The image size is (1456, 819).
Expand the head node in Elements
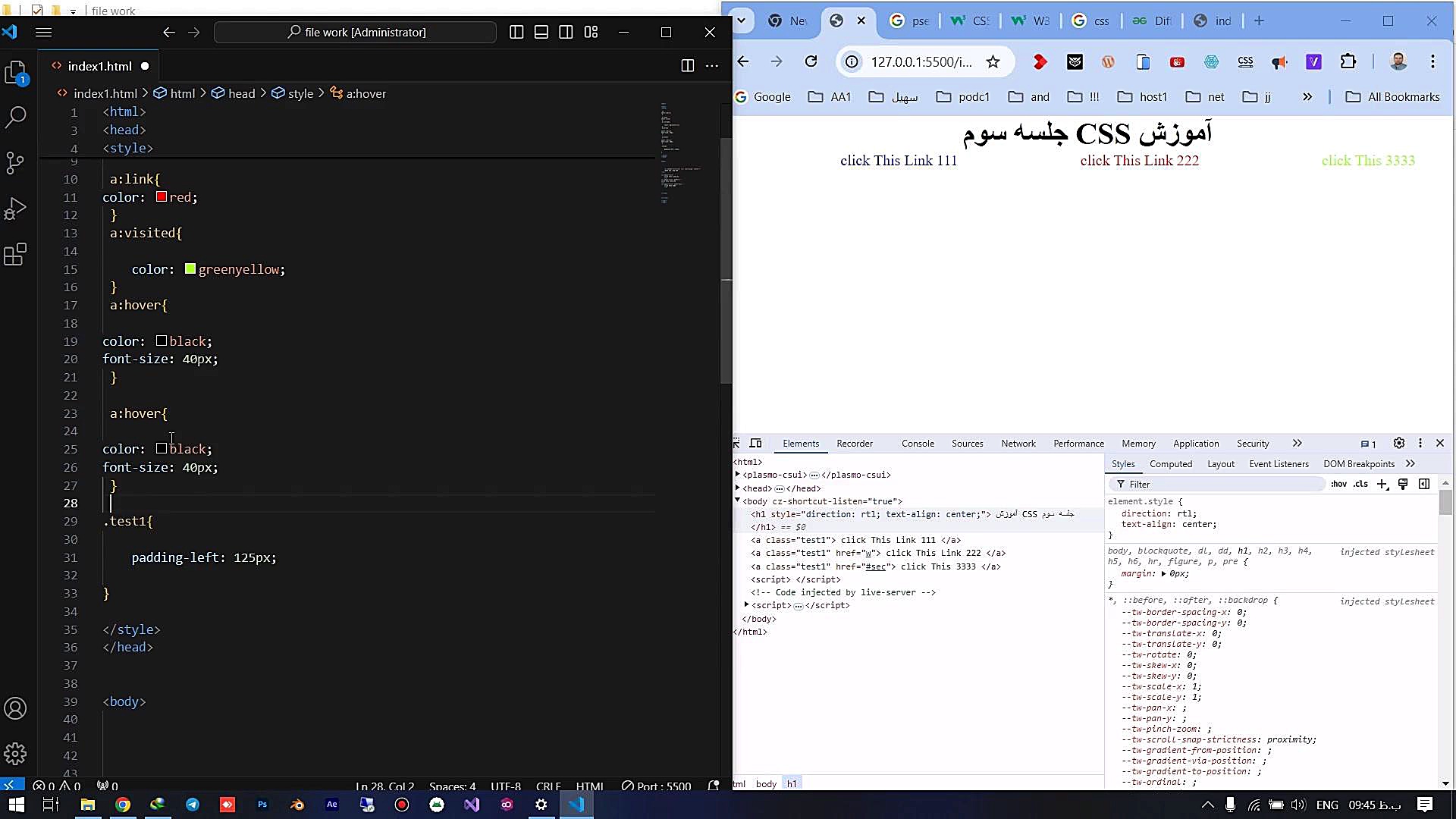(738, 488)
